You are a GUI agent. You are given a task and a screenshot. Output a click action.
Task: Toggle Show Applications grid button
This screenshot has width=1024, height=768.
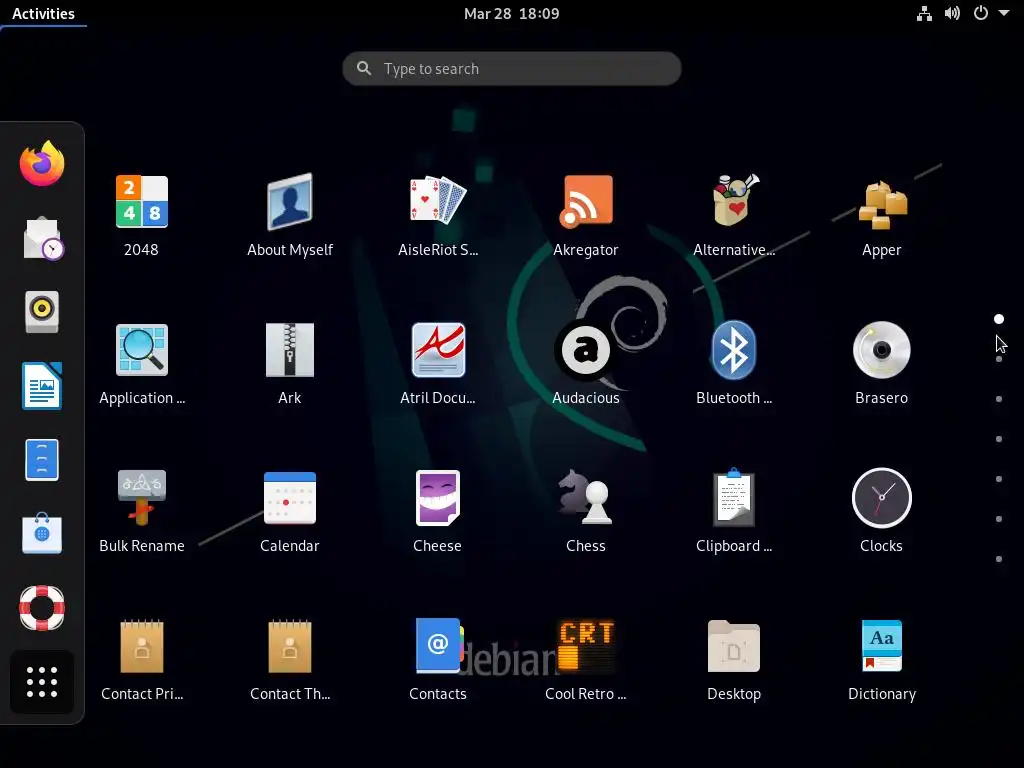click(42, 682)
